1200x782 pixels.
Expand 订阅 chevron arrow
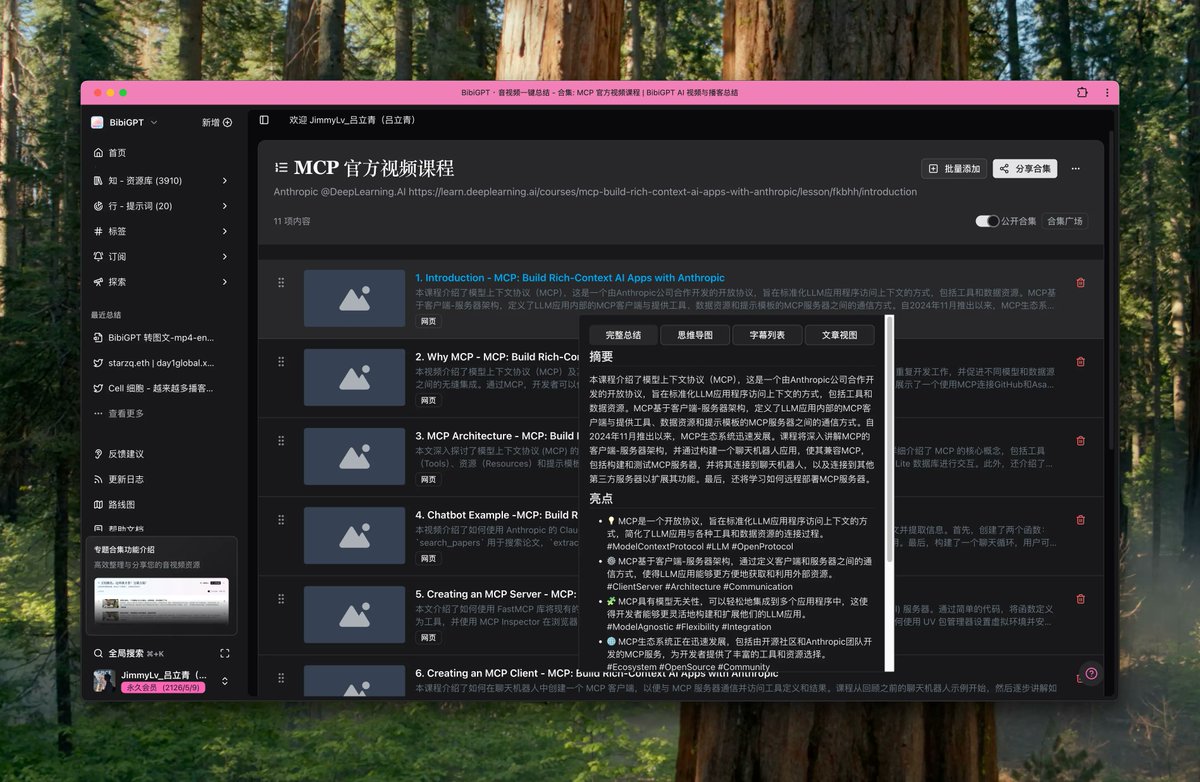coord(224,257)
